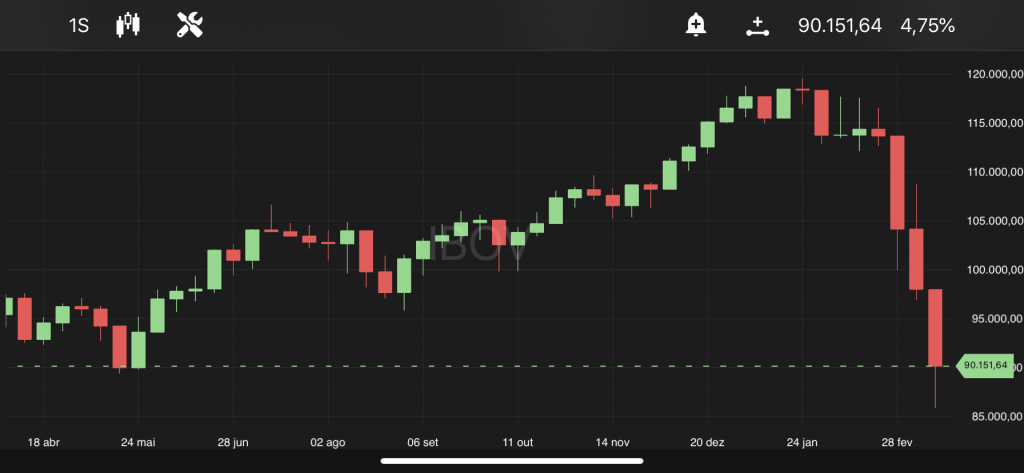
Task: Open the 1S timeframe selector
Action: coord(78,26)
